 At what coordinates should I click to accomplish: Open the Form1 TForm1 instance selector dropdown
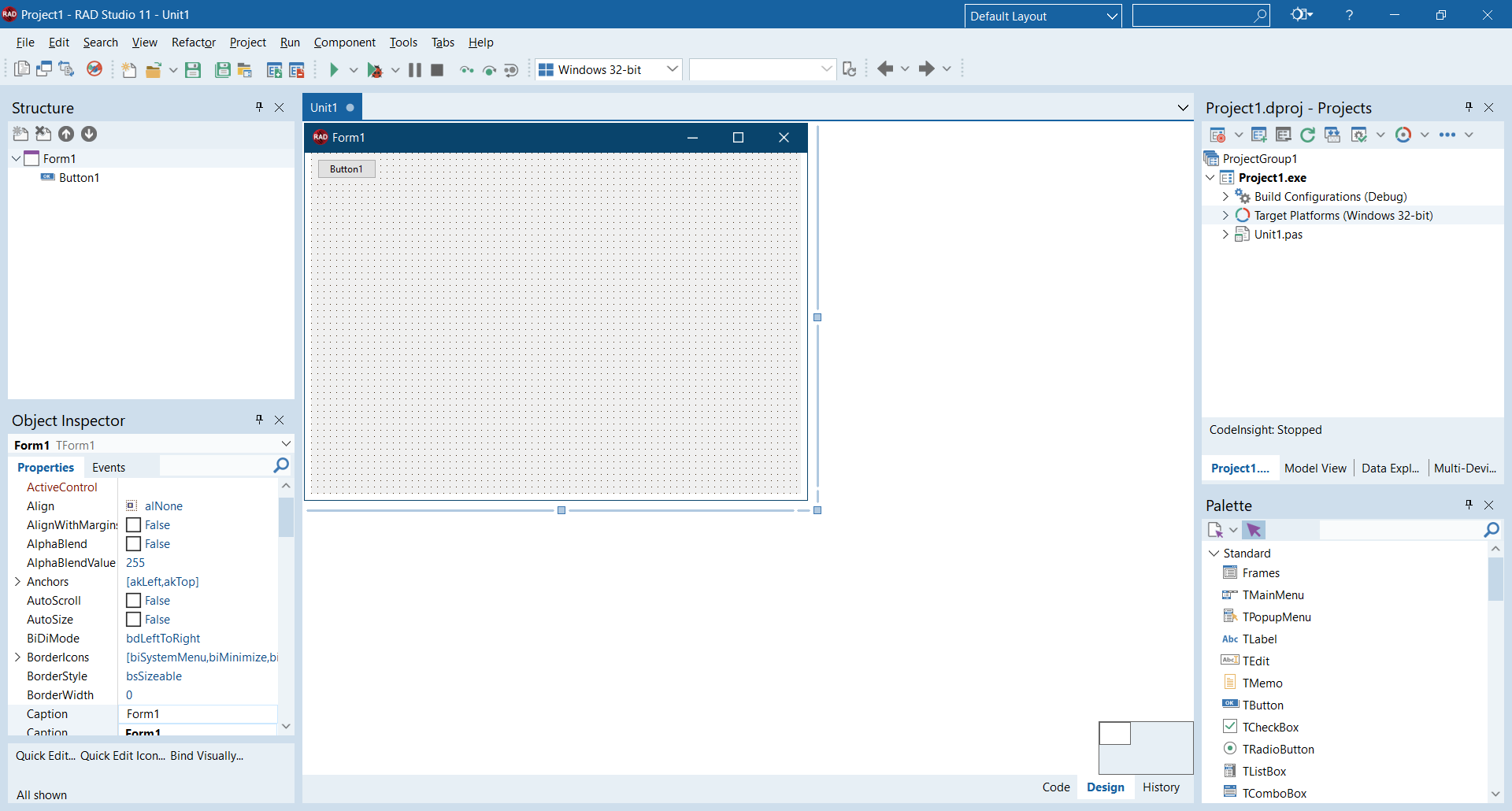click(x=286, y=444)
